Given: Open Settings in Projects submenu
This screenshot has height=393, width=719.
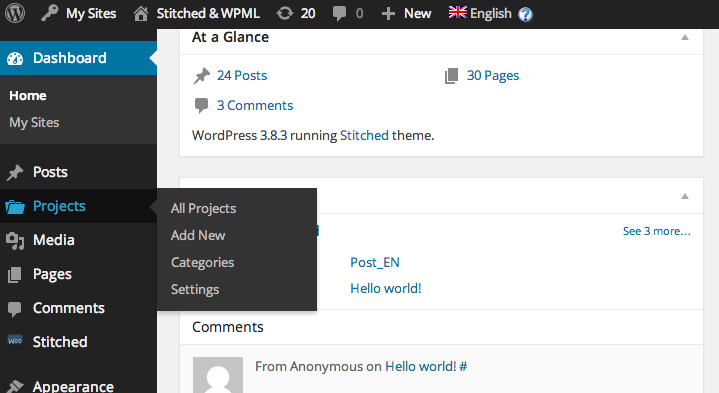Looking at the screenshot, I should [x=195, y=289].
